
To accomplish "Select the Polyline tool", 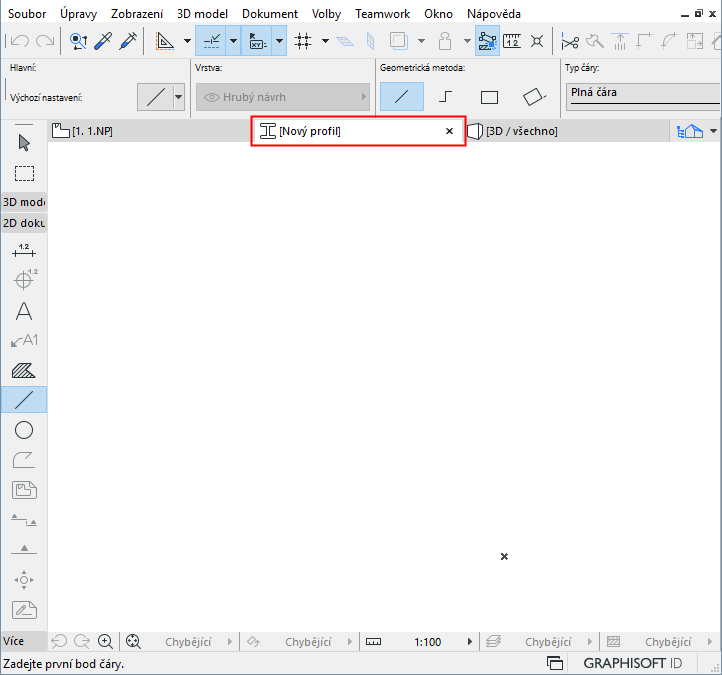I will click(x=24, y=460).
